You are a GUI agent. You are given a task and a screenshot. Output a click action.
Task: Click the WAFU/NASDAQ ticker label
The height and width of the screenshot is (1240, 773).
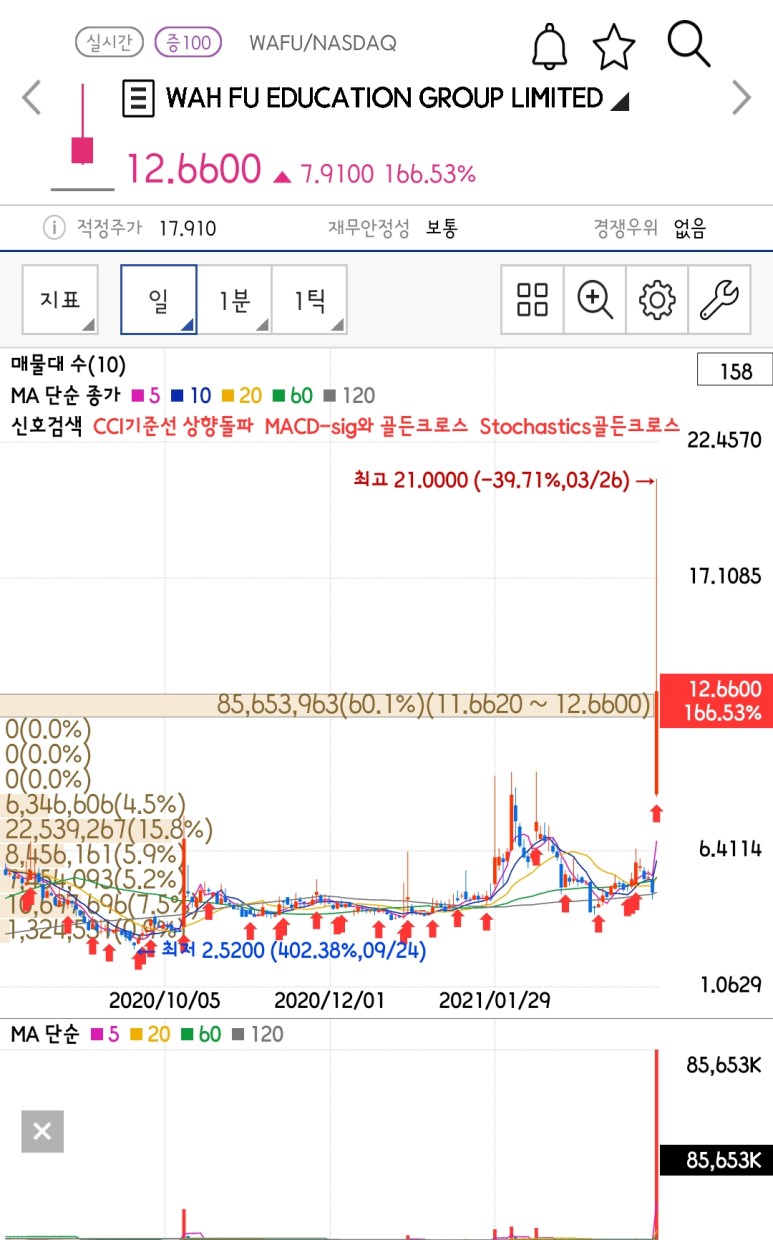[x=322, y=43]
